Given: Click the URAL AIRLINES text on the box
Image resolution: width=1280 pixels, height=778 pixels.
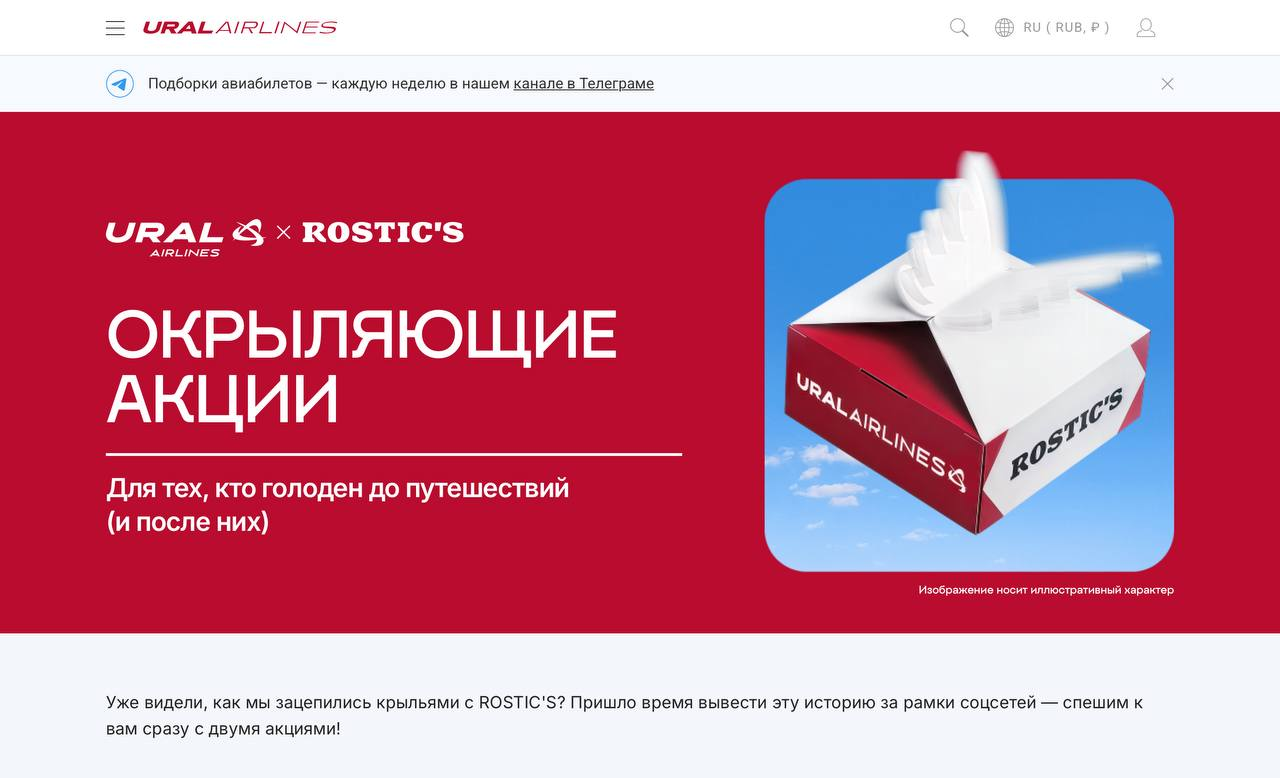Looking at the screenshot, I should pos(880,433).
